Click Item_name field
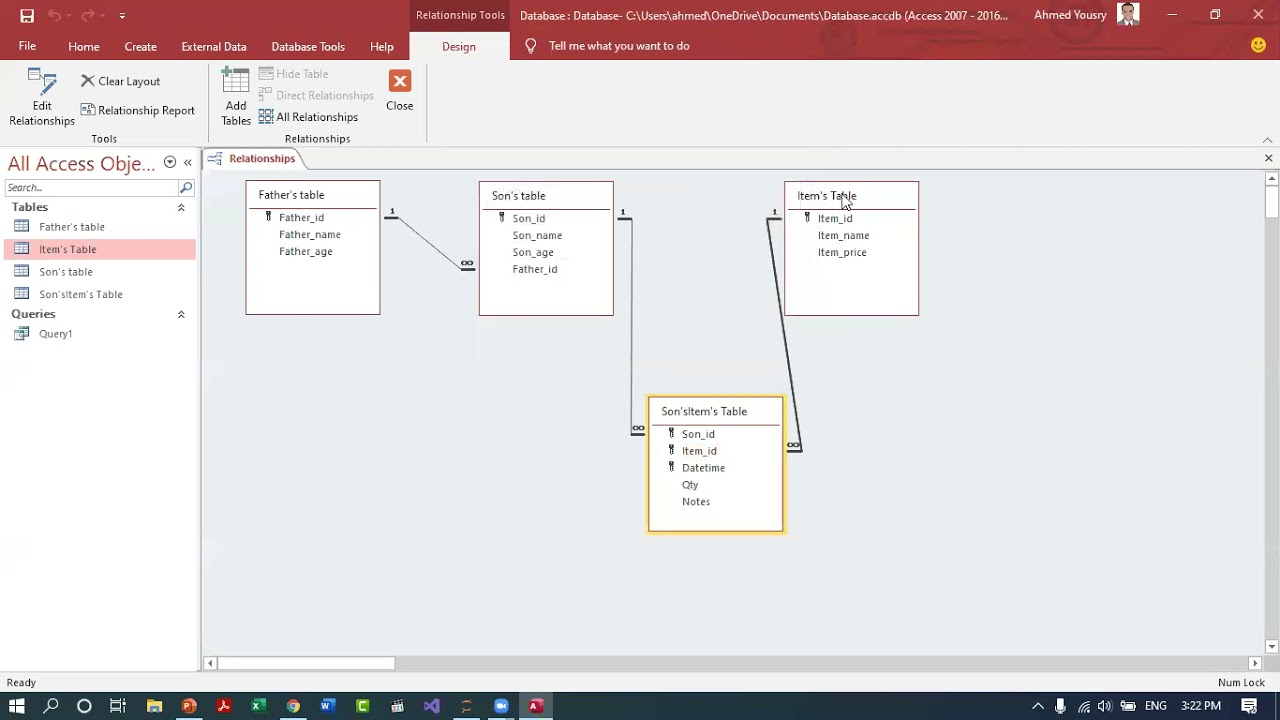 pyautogui.click(x=844, y=236)
